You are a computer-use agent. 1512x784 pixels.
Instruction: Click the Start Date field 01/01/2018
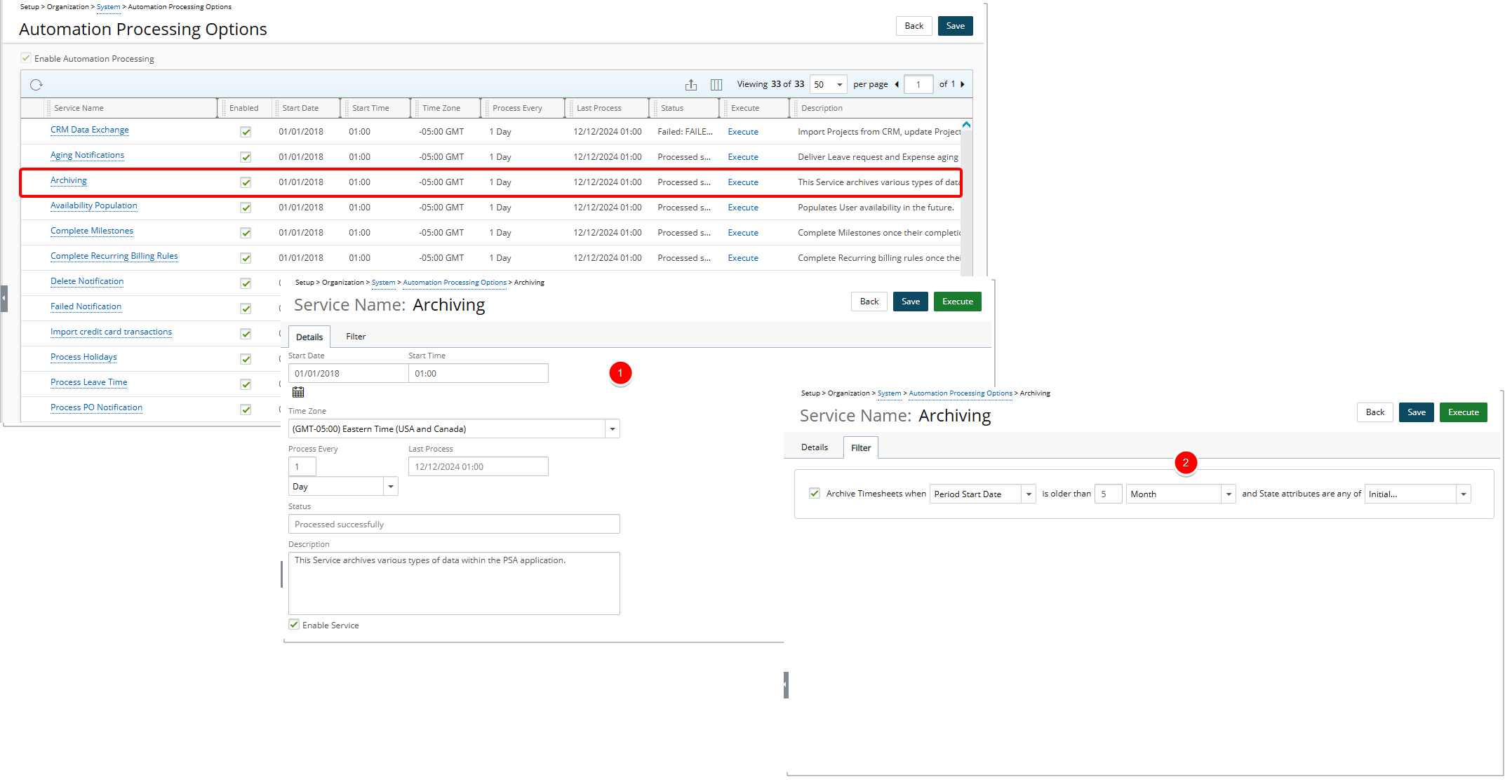click(348, 374)
